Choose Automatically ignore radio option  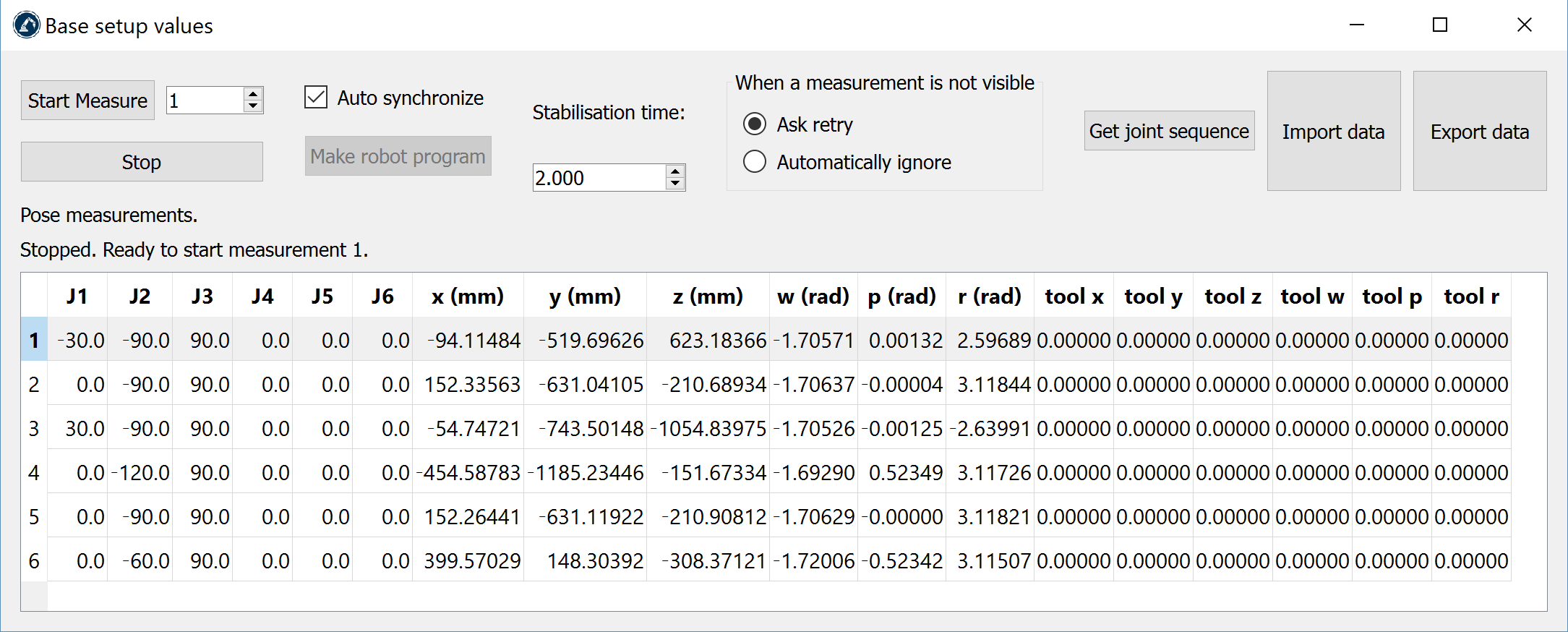tap(755, 162)
